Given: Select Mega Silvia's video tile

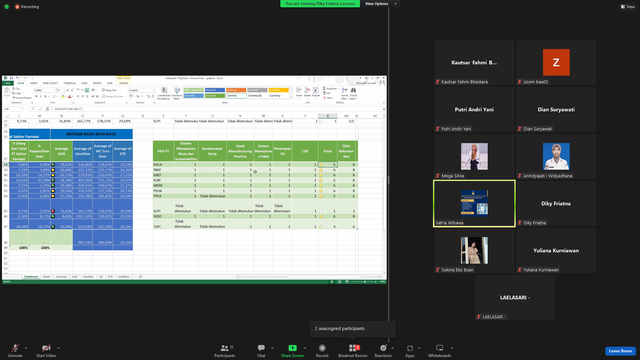Looking at the screenshot, I should point(474,156).
